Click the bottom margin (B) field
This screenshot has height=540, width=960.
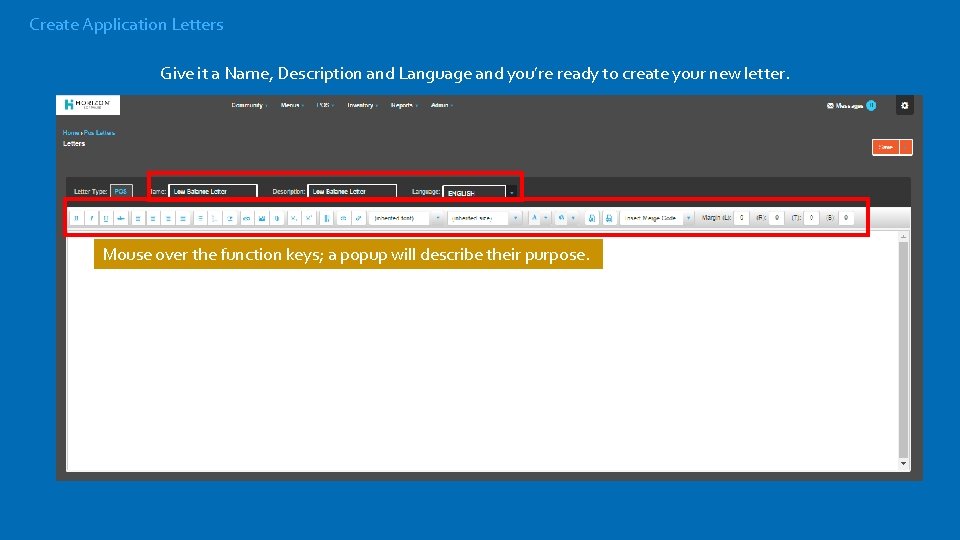(x=846, y=218)
